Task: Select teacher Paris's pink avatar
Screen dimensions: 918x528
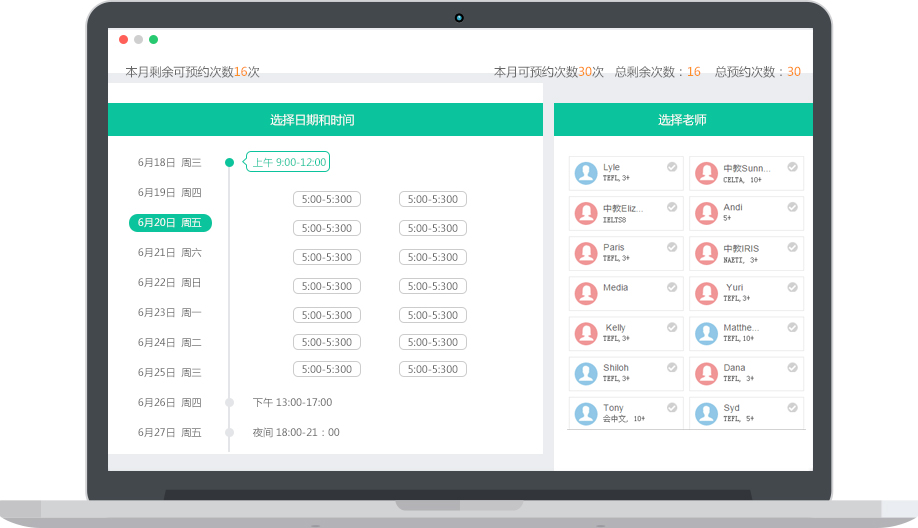Action: pos(586,253)
